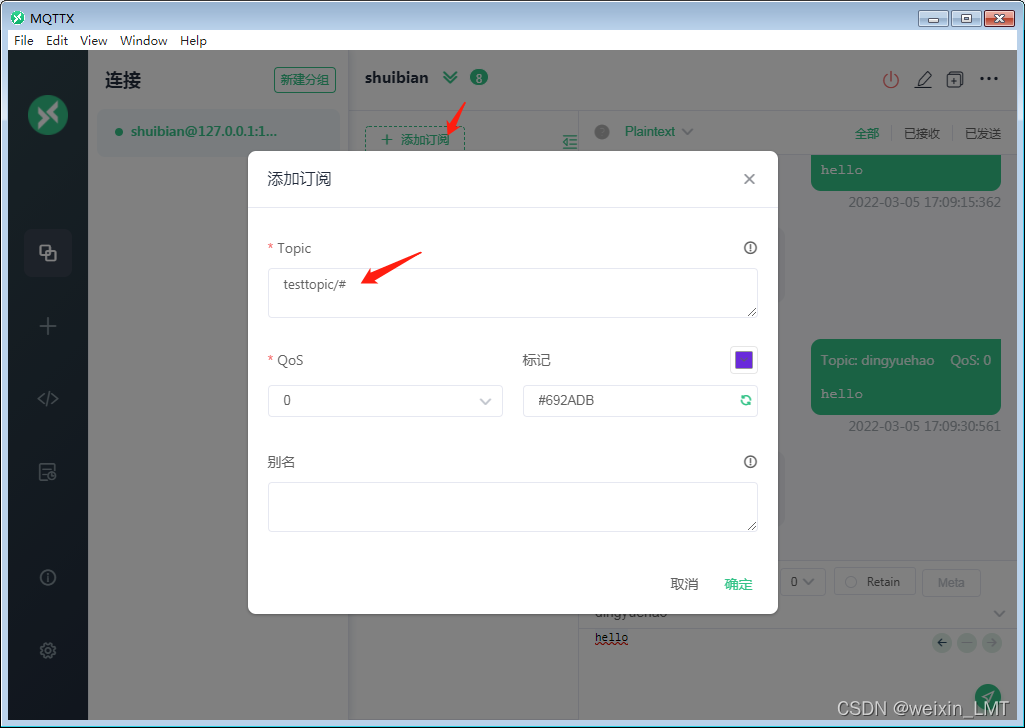The width and height of the screenshot is (1025, 728).
Task: Open the Connections page icon in sidebar
Action: coord(48,253)
